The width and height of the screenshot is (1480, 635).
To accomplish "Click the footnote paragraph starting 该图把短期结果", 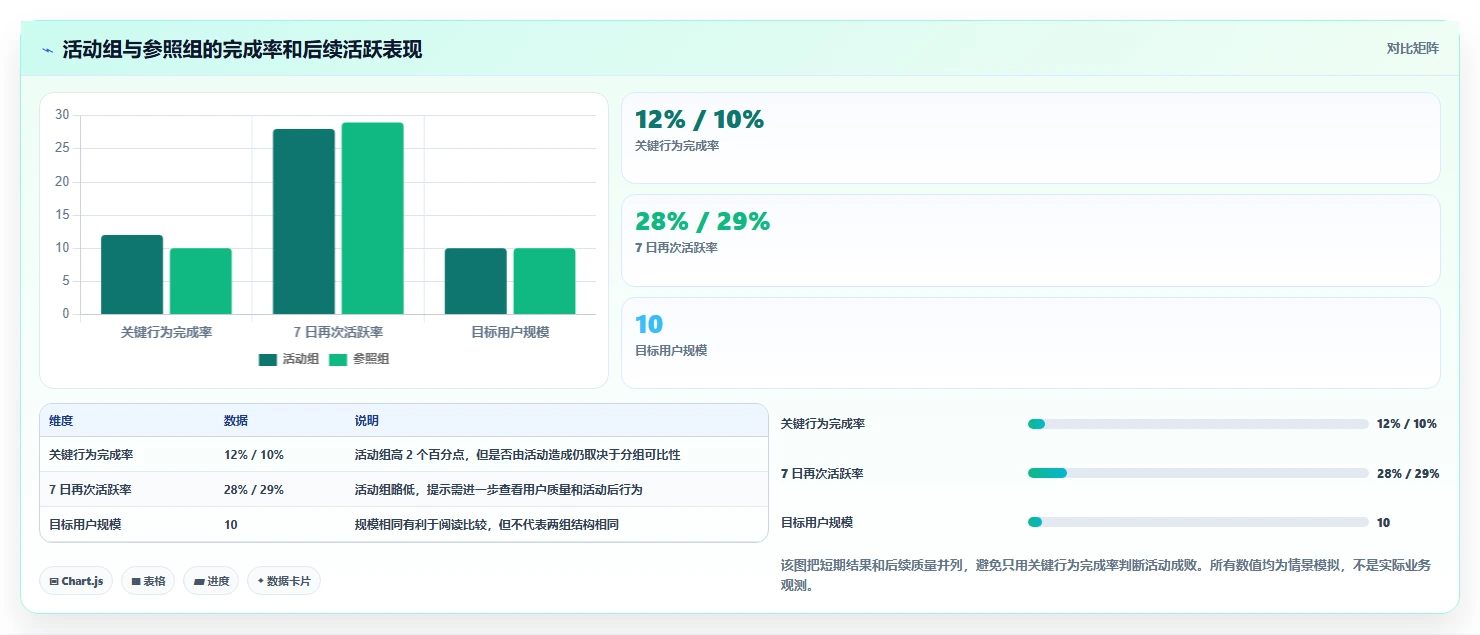I will [x=1106, y=575].
